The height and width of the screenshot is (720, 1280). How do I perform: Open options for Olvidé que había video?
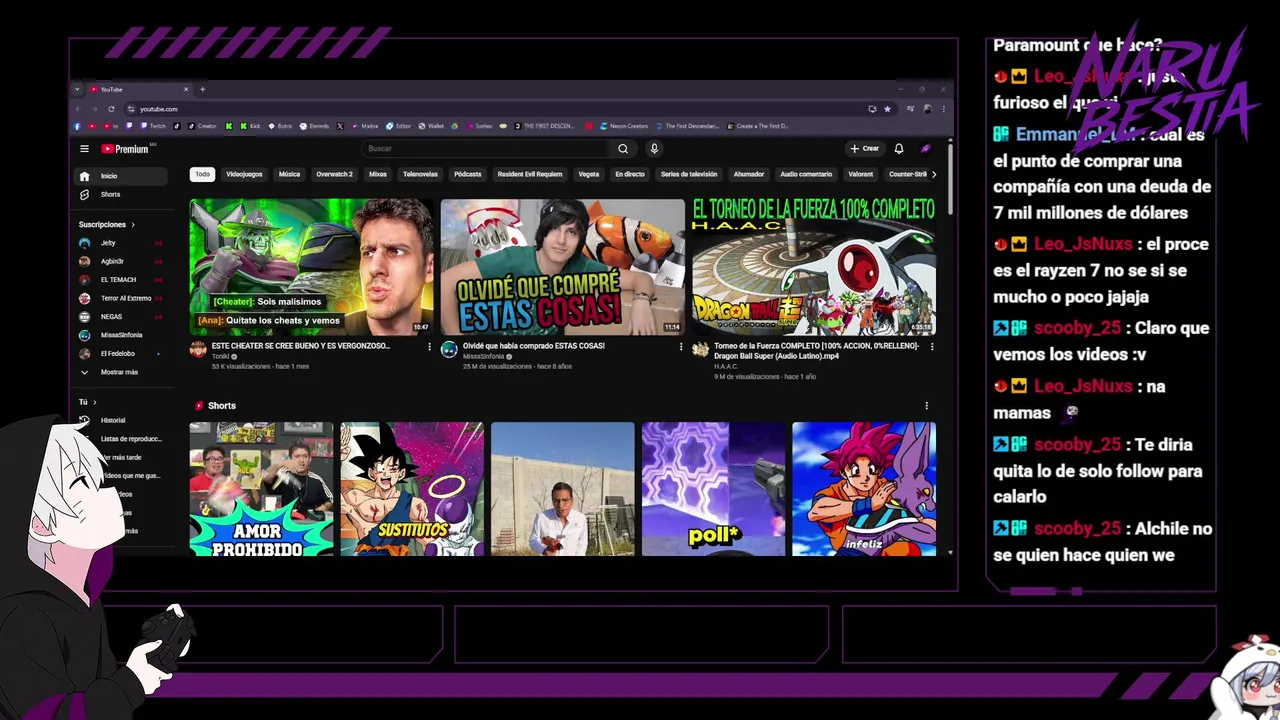(681, 347)
